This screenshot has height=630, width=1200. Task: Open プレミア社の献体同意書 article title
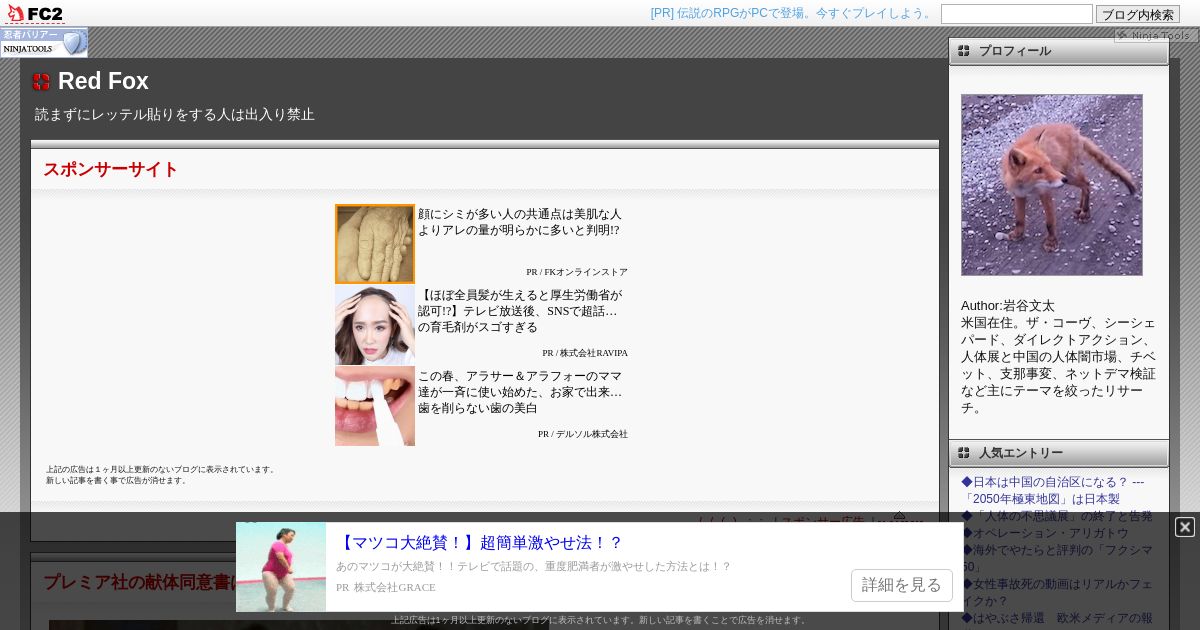coord(139,582)
